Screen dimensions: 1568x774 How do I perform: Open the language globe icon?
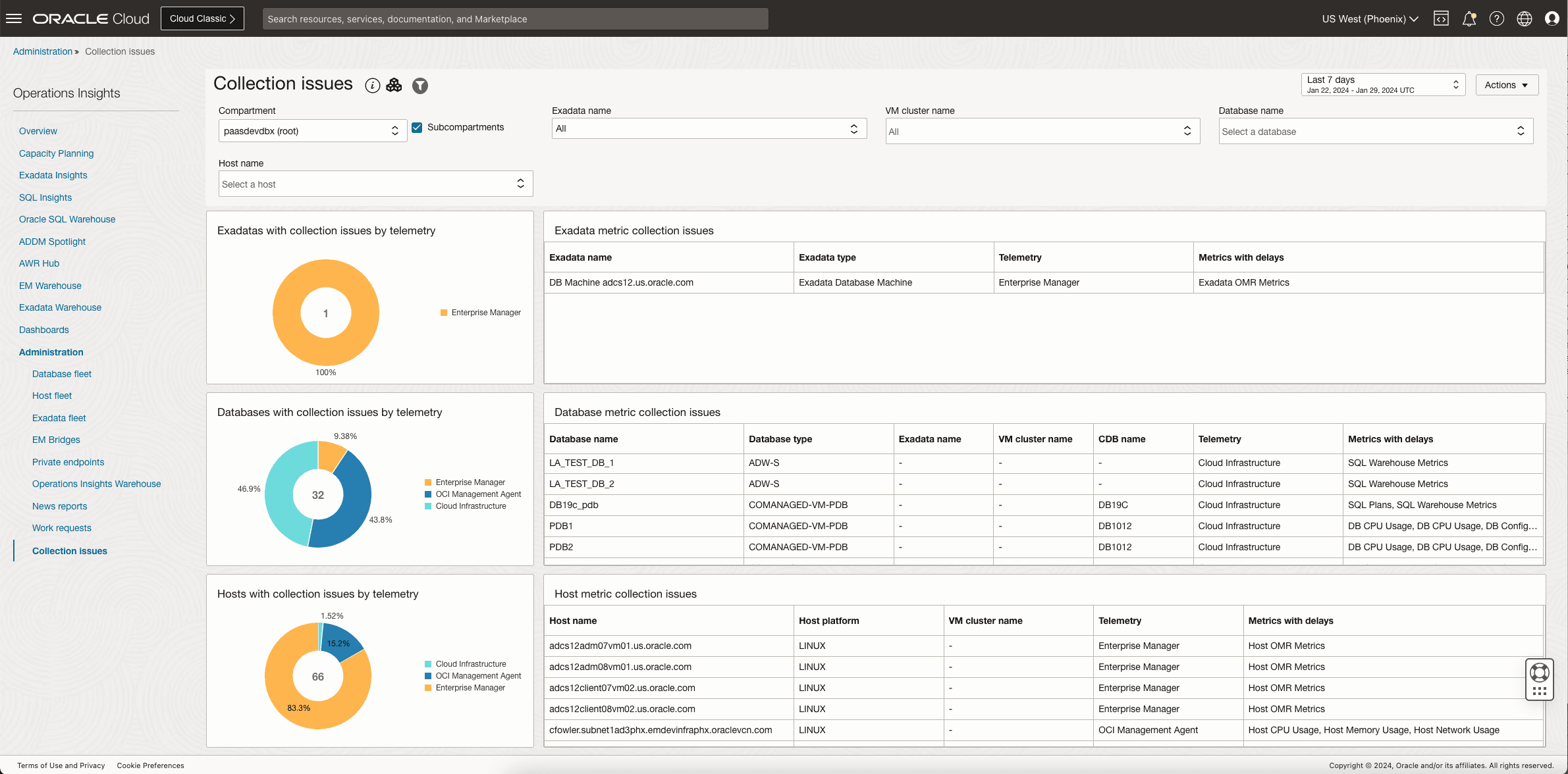coord(1525,18)
